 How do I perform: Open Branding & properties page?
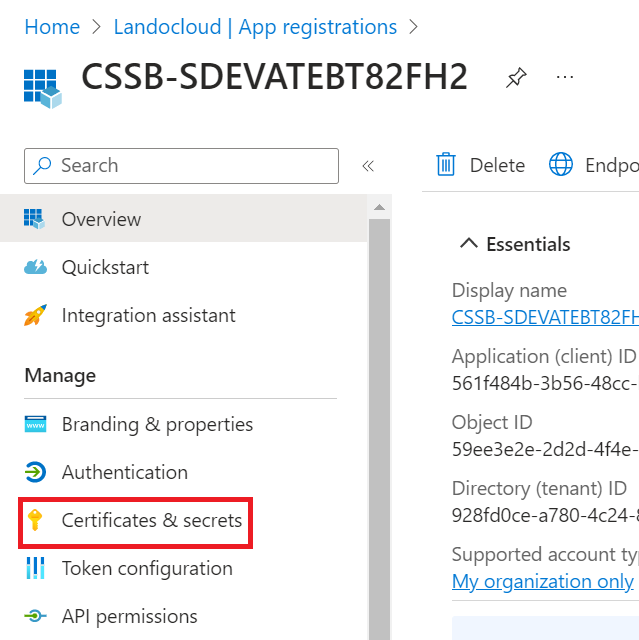point(157,424)
